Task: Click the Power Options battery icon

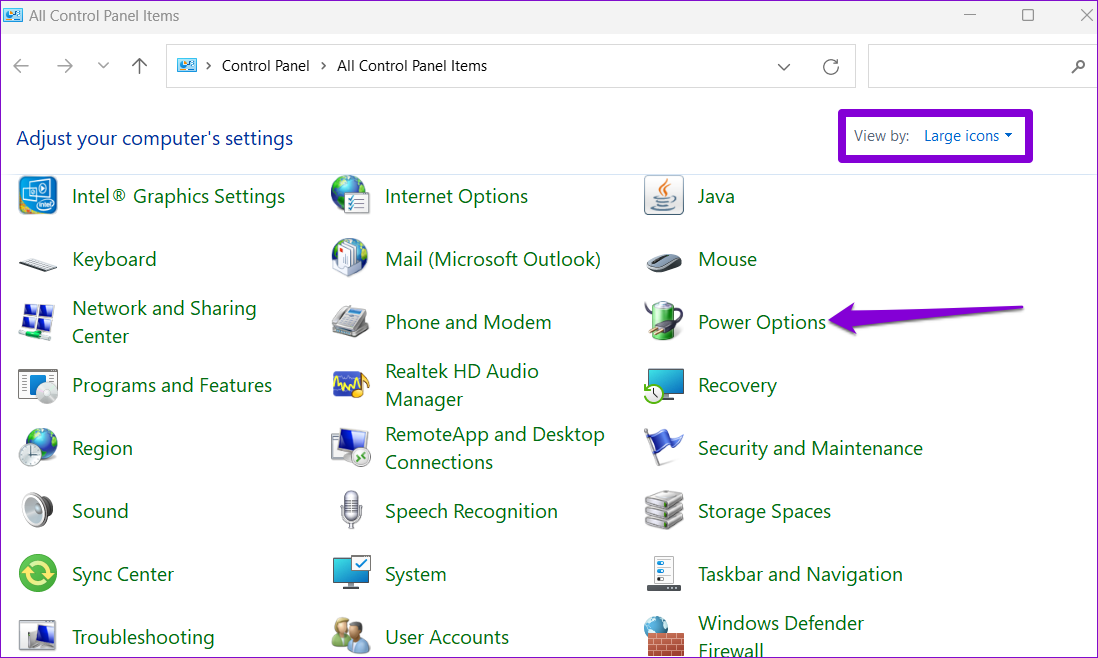Action: pyautogui.click(x=663, y=322)
